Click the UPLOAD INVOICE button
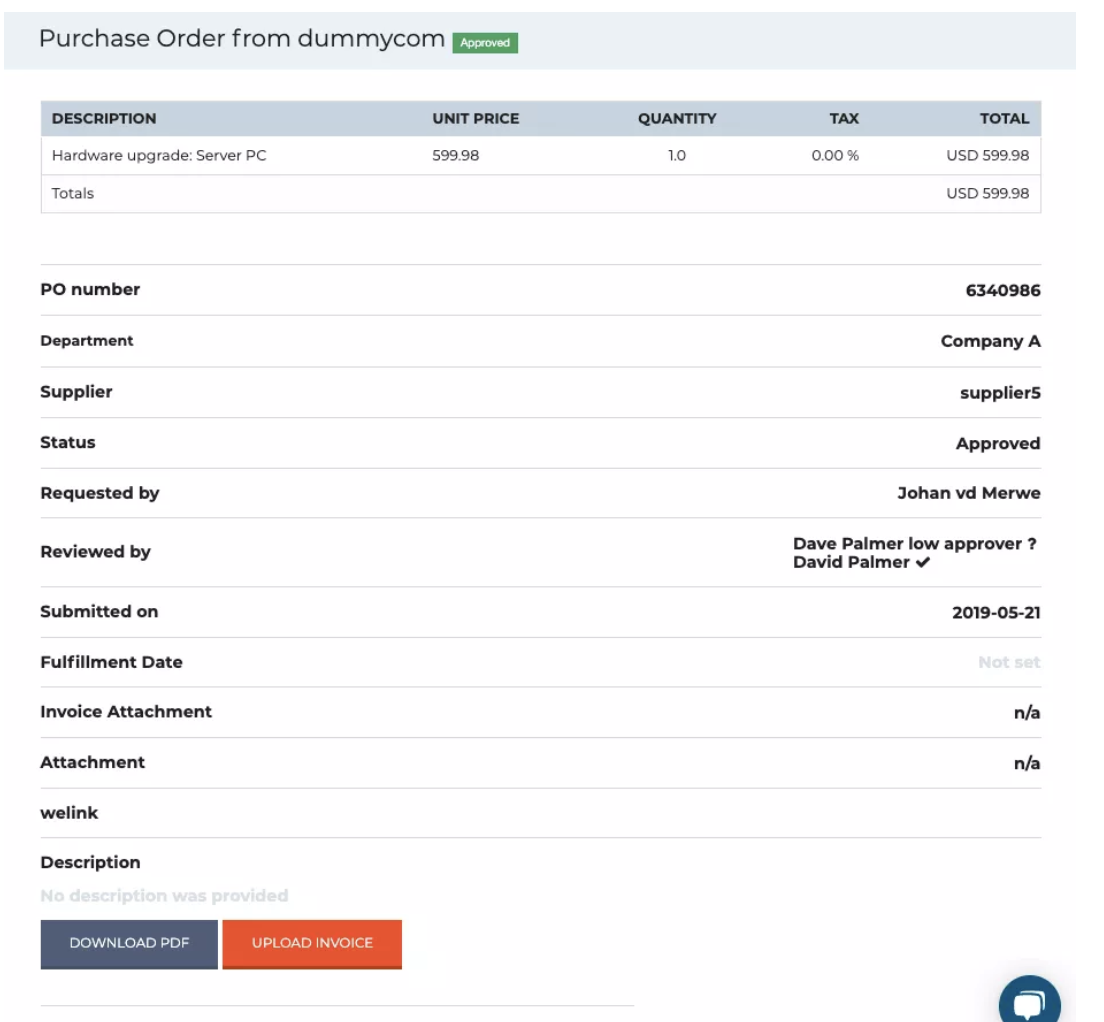The width and height of the screenshot is (1104, 1022). pyautogui.click(x=312, y=944)
